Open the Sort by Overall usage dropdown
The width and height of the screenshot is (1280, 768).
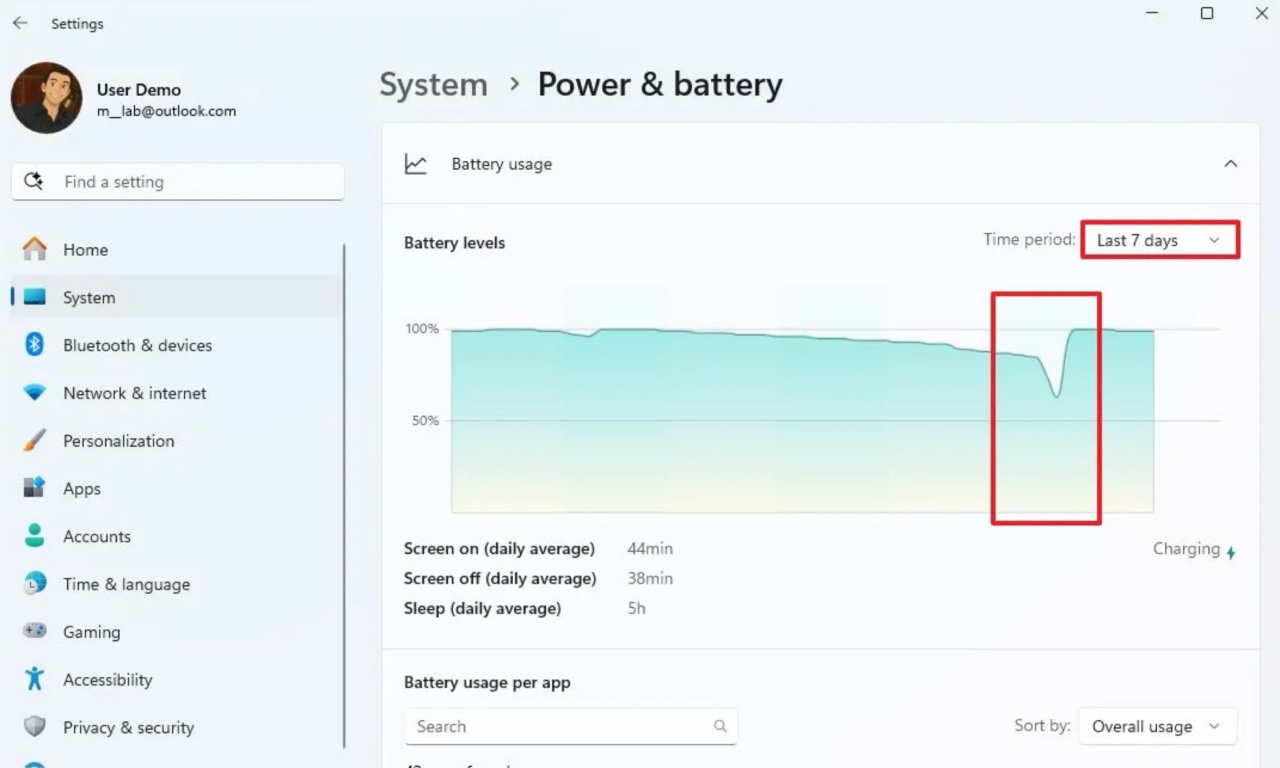point(1157,727)
